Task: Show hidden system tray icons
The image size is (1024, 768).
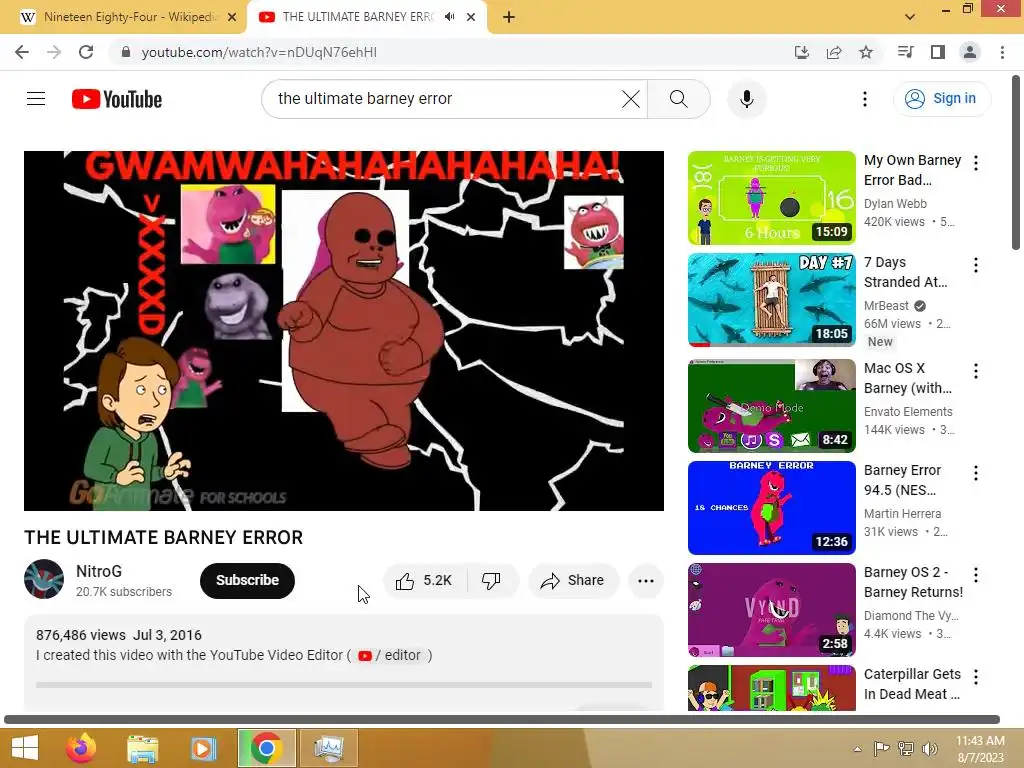Action: click(x=857, y=749)
